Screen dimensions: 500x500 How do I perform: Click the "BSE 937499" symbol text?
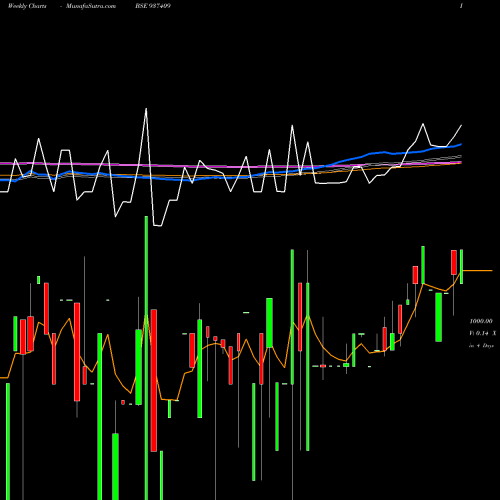[153, 6]
